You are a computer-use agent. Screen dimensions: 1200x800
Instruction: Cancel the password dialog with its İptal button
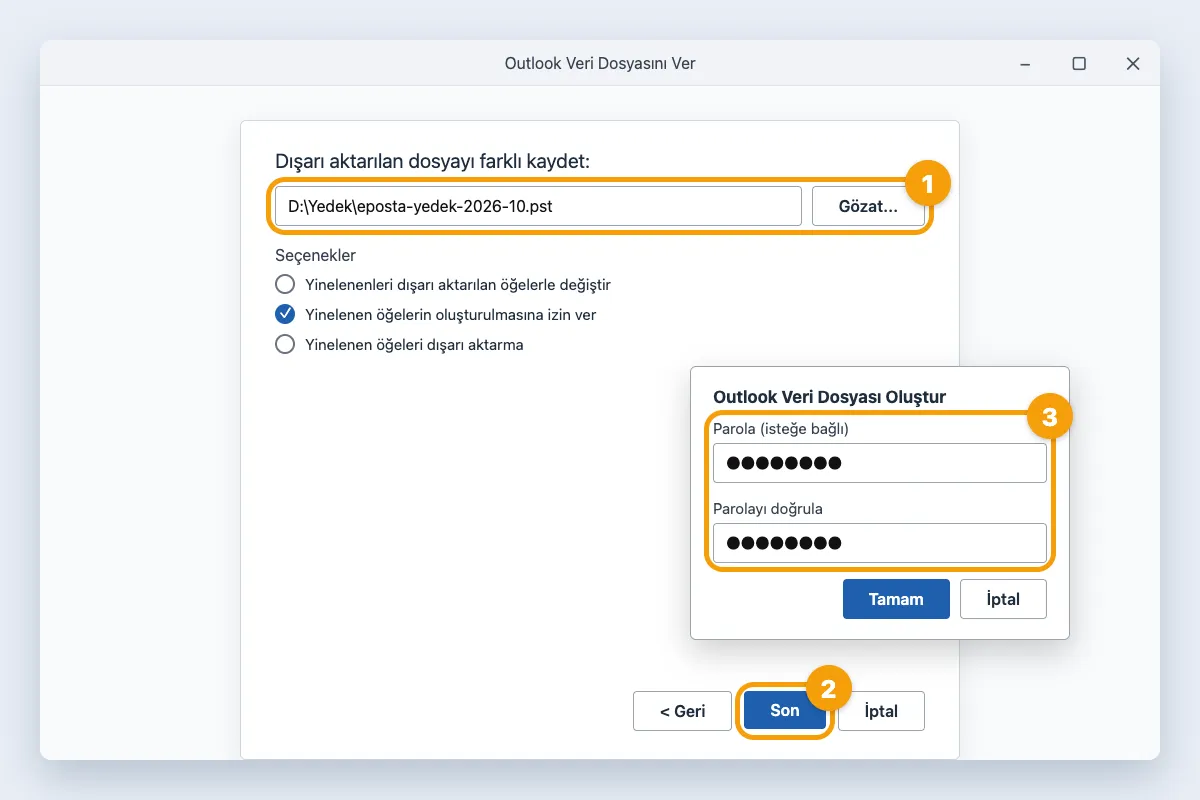(1003, 599)
